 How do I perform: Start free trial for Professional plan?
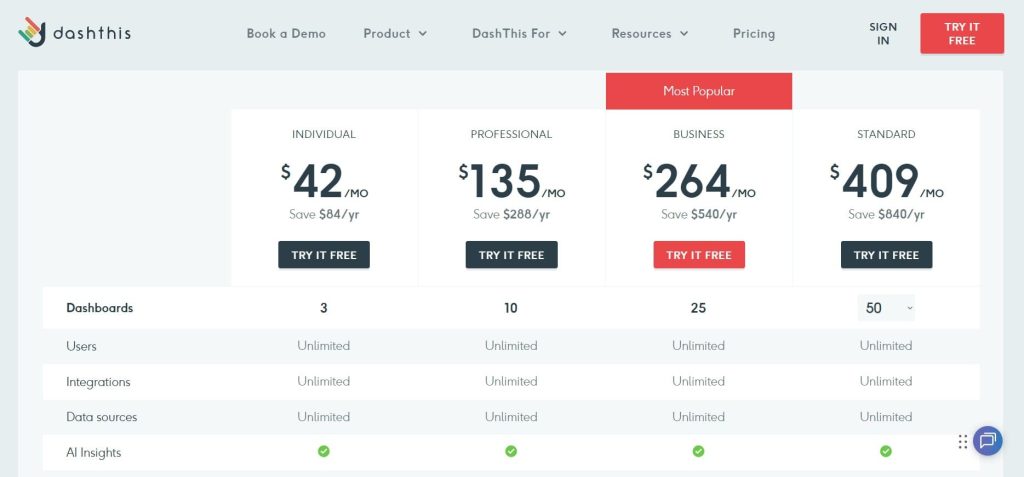pos(511,255)
